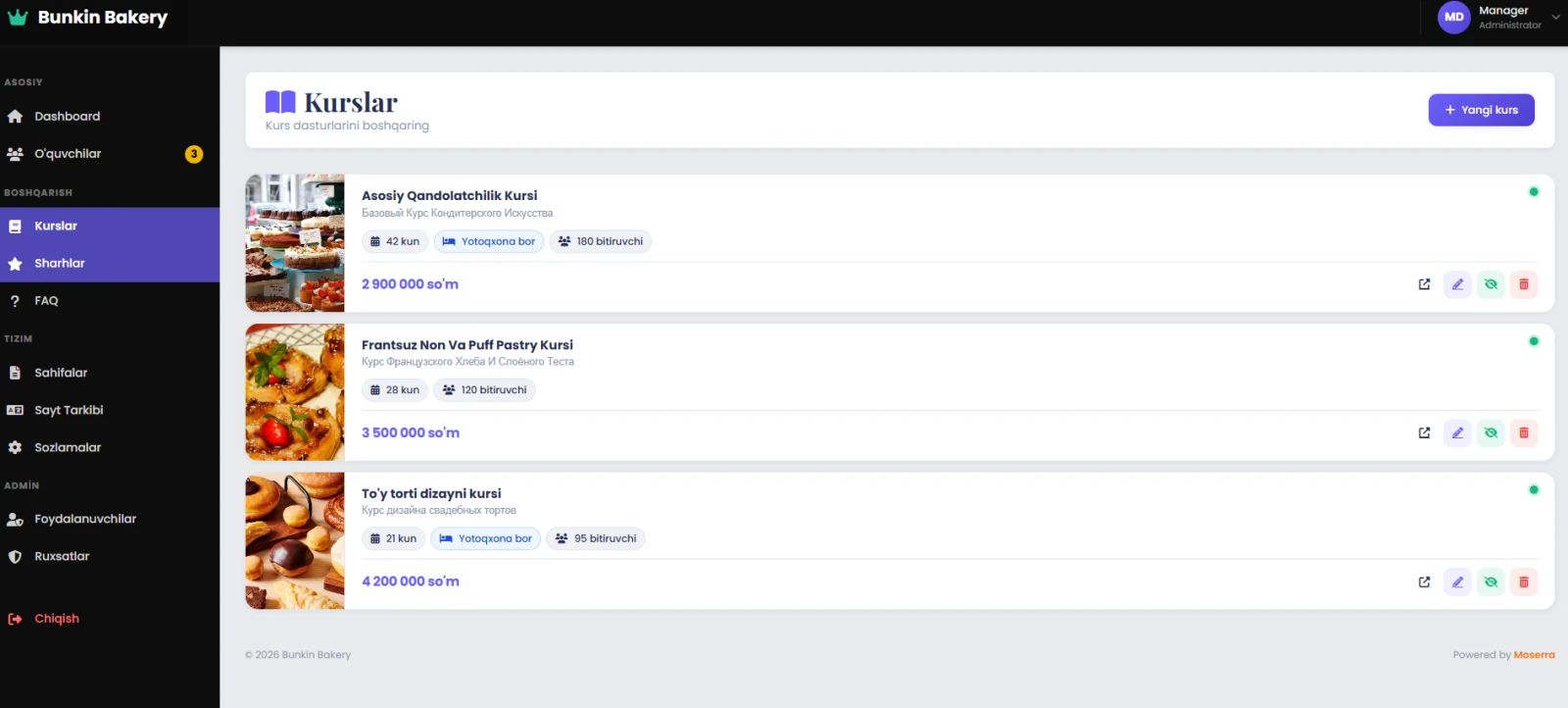Click the To'y torti course thumbnail

[x=295, y=541]
